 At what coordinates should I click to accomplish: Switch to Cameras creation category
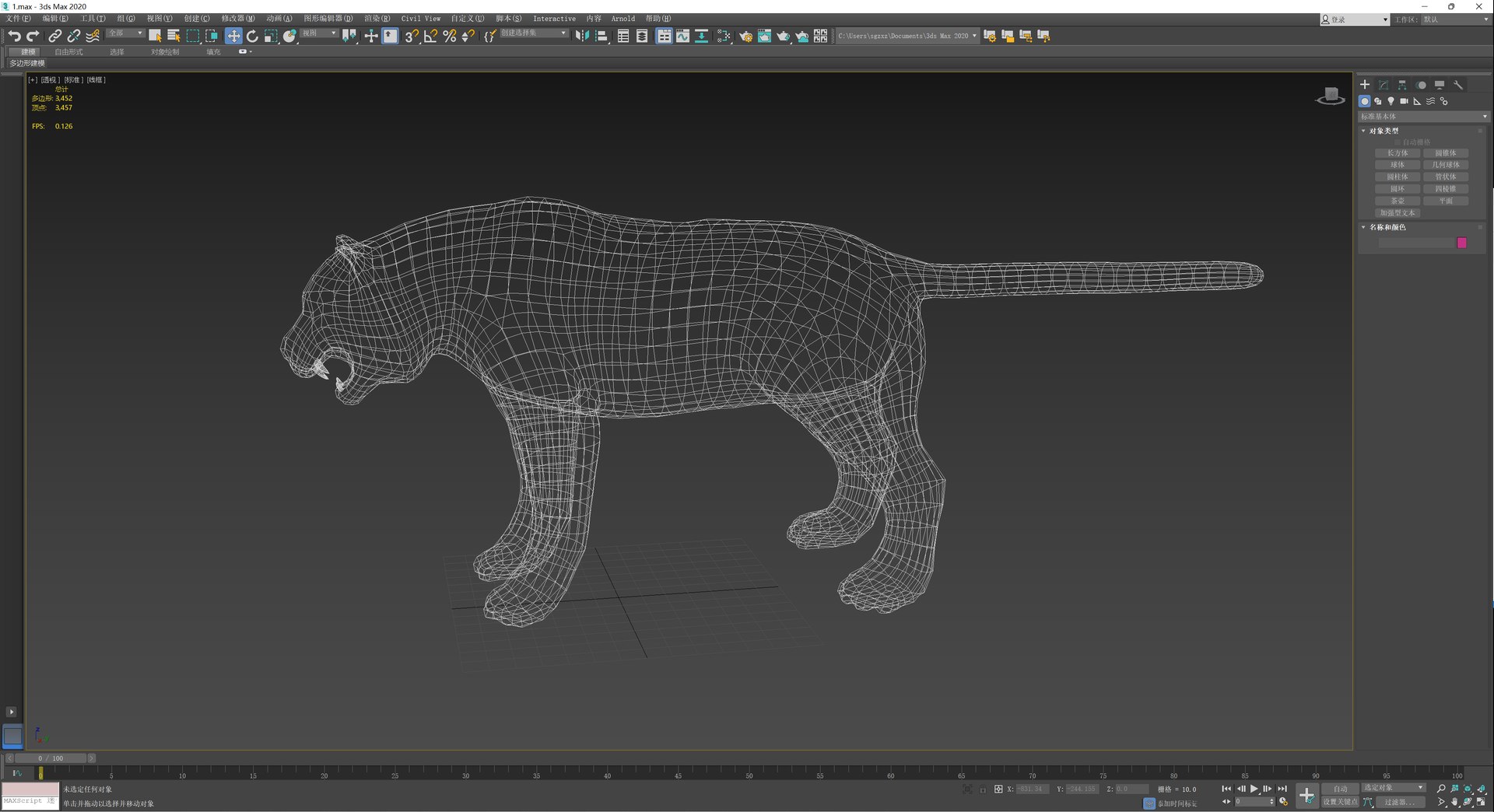coord(1404,101)
